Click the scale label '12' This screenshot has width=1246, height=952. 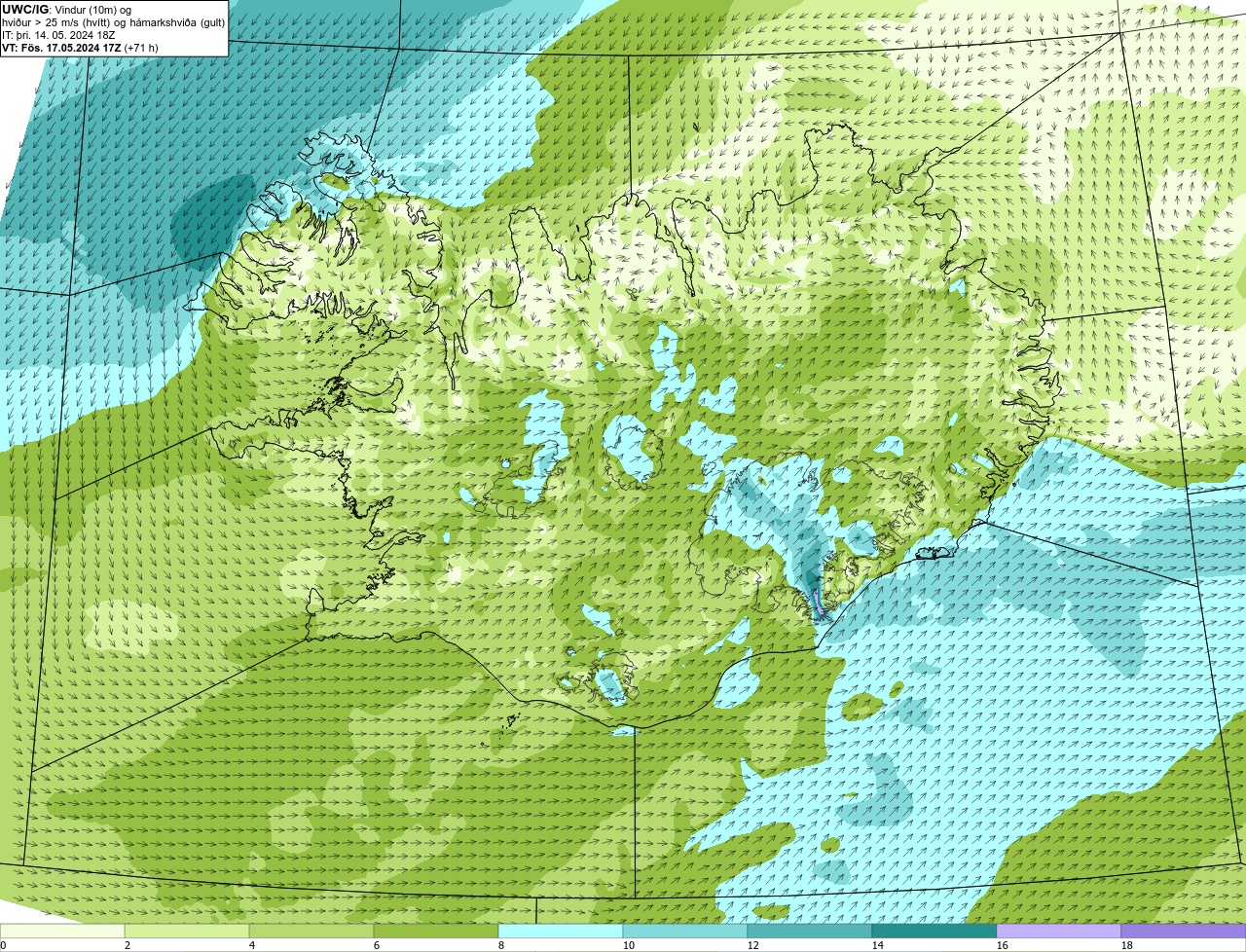753,945
